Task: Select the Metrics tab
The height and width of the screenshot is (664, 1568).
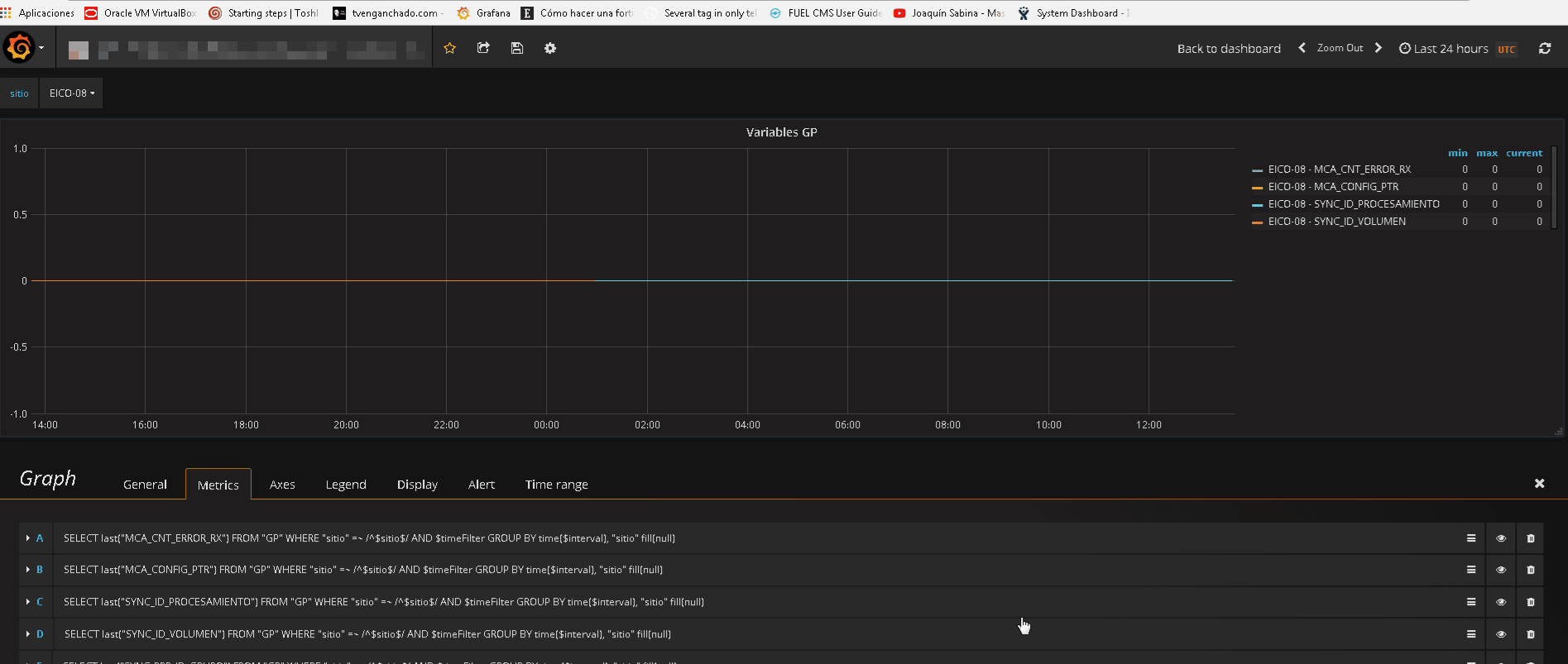Action: click(x=218, y=485)
